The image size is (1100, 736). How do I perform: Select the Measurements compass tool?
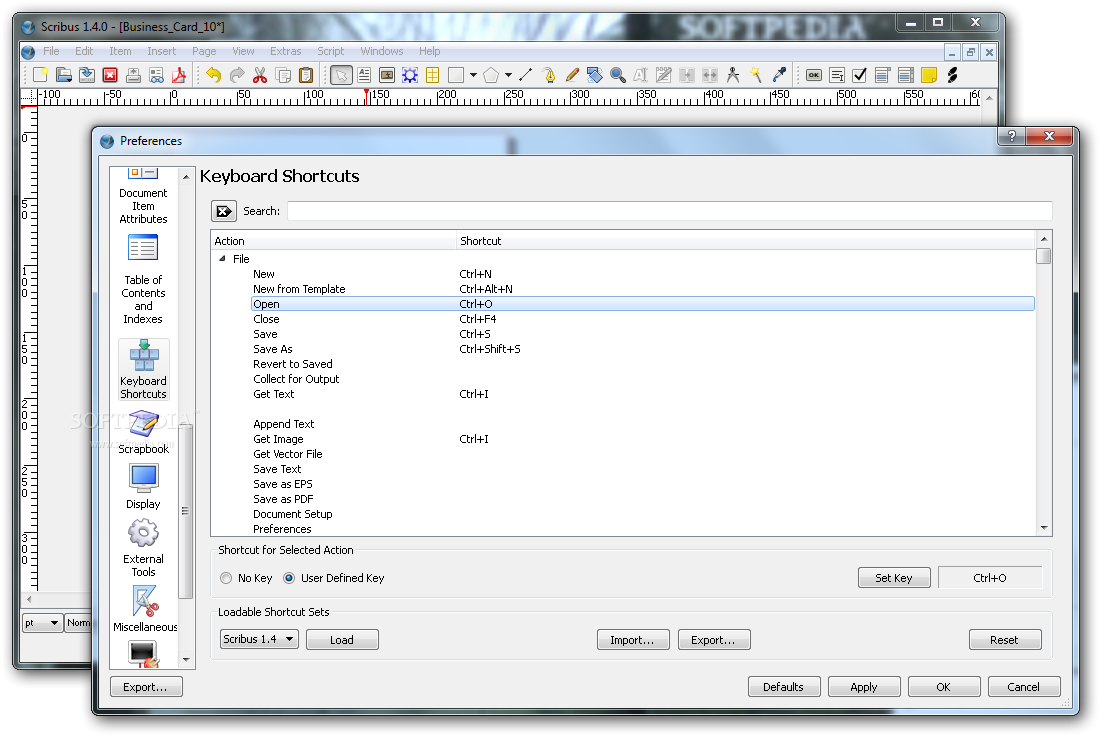coord(733,75)
